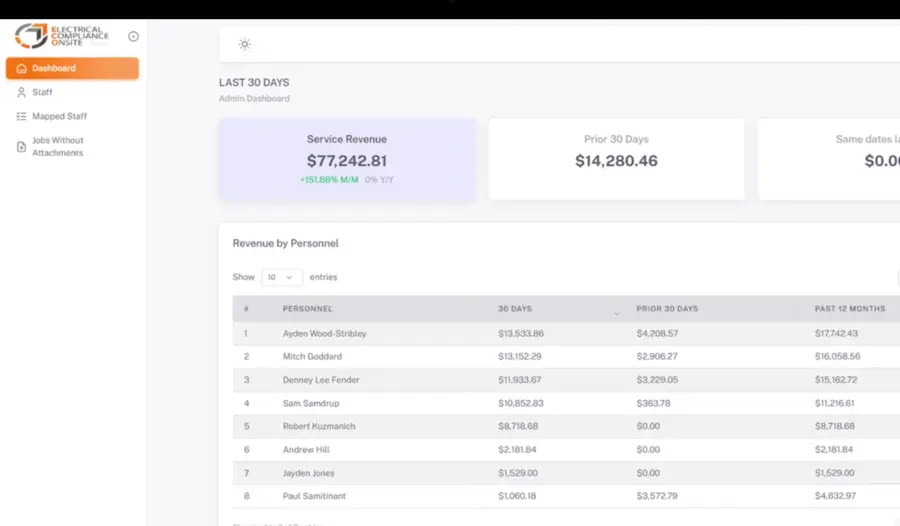The width and height of the screenshot is (900, 526).
Task: Select Denney Lee Fender row name
Action: pyautogui.click(x=321, y=380)
